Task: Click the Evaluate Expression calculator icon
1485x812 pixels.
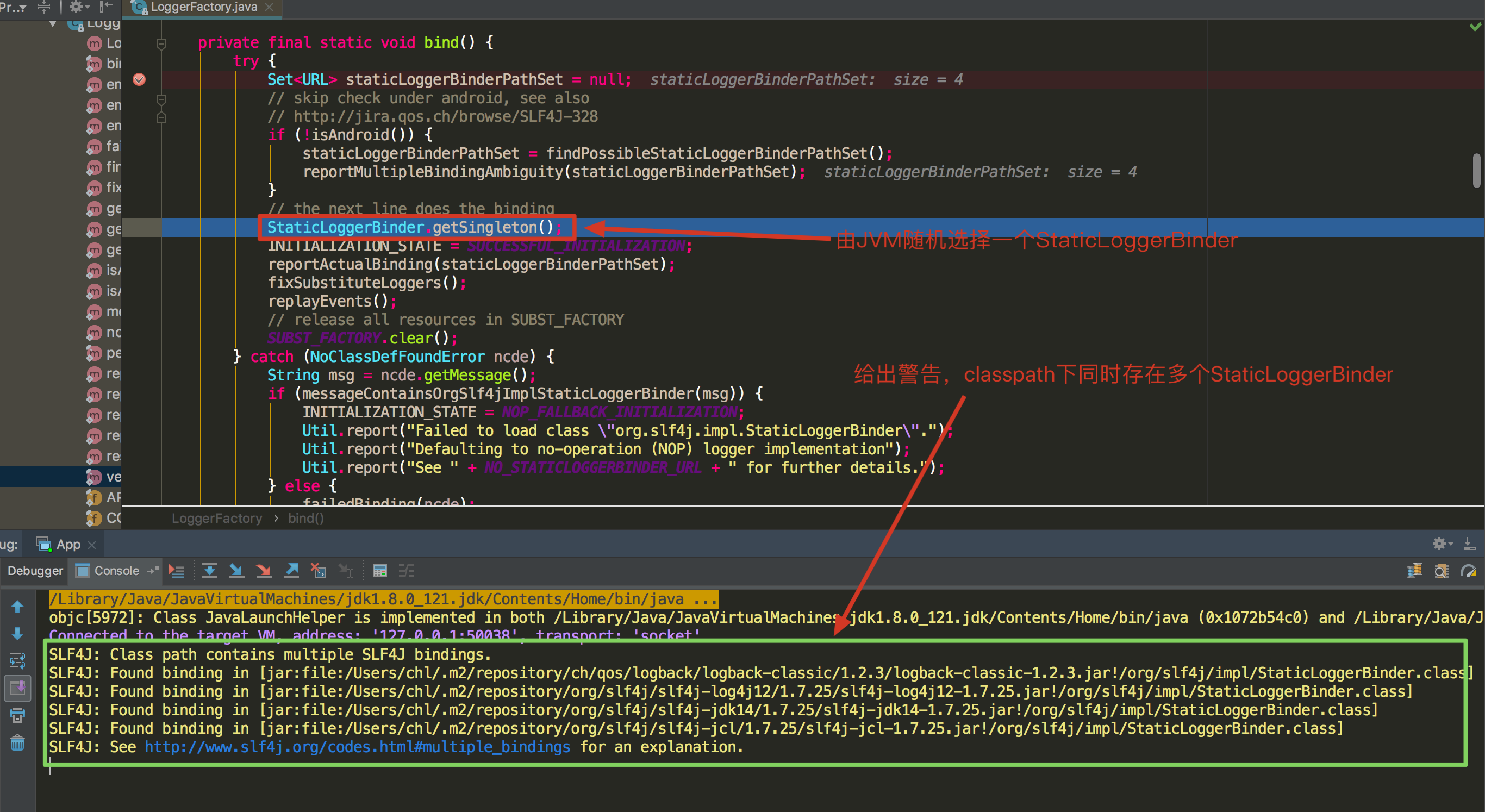Action: tap(379, 571)
